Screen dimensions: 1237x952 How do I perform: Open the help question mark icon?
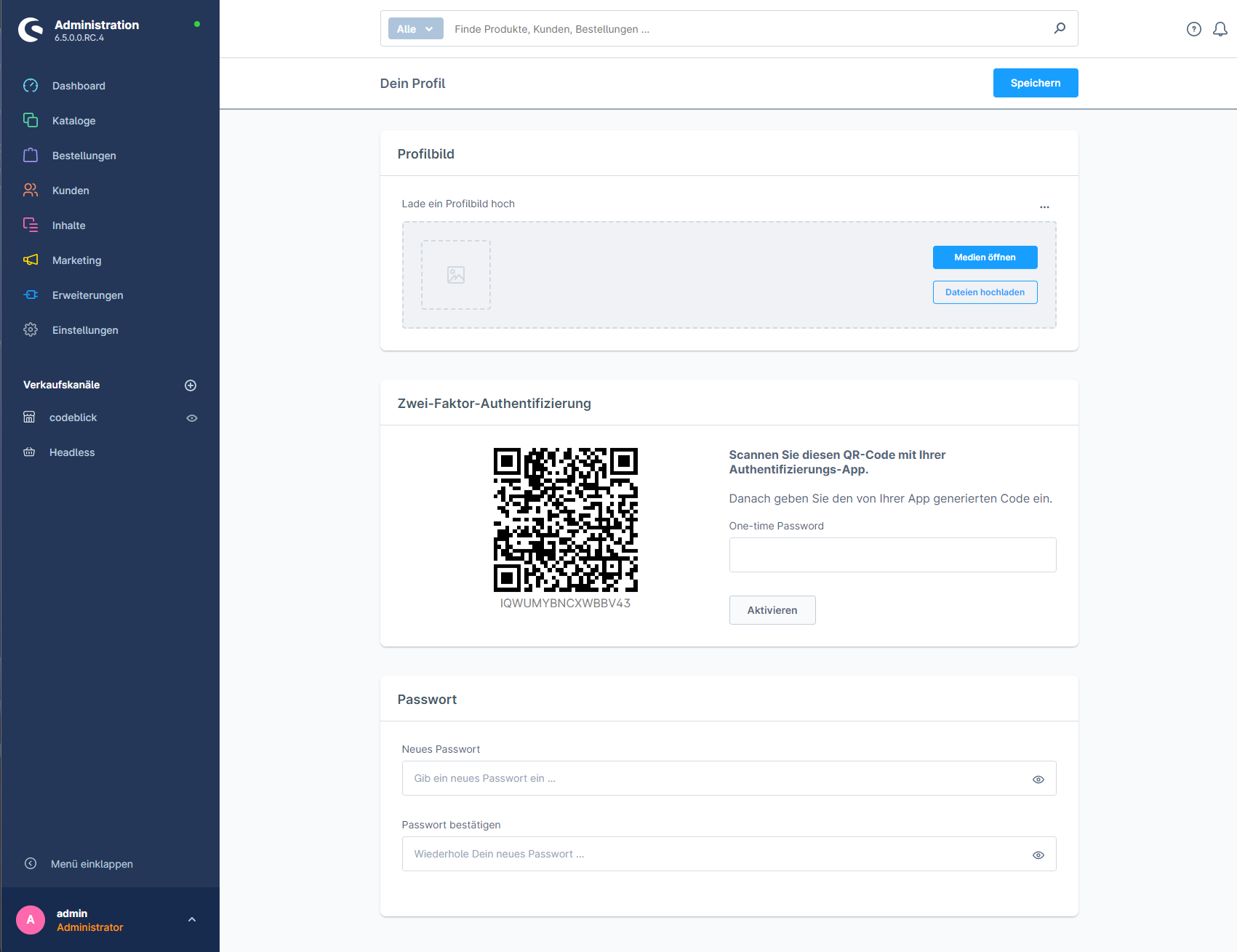coord(1194,29)
